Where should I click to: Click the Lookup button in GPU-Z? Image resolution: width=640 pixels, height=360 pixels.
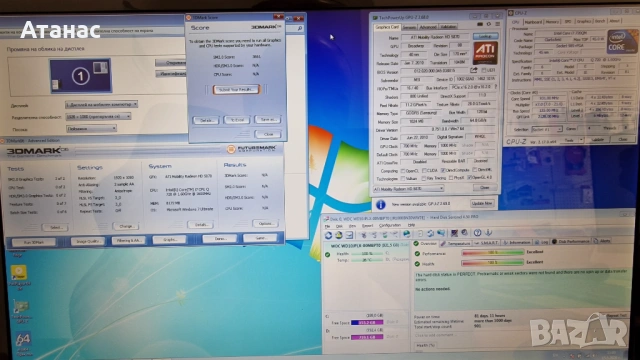tap(485, 37)
